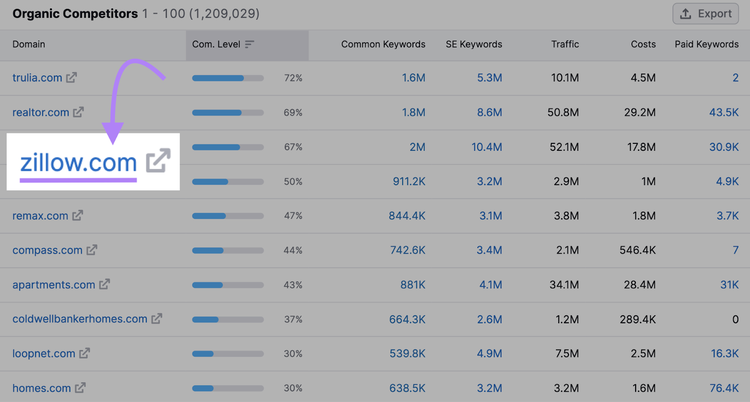The height and width of the screenshot is (402, 750).
Task: Click apartments.com costs value 28.4M
Action: coord(640,285)
